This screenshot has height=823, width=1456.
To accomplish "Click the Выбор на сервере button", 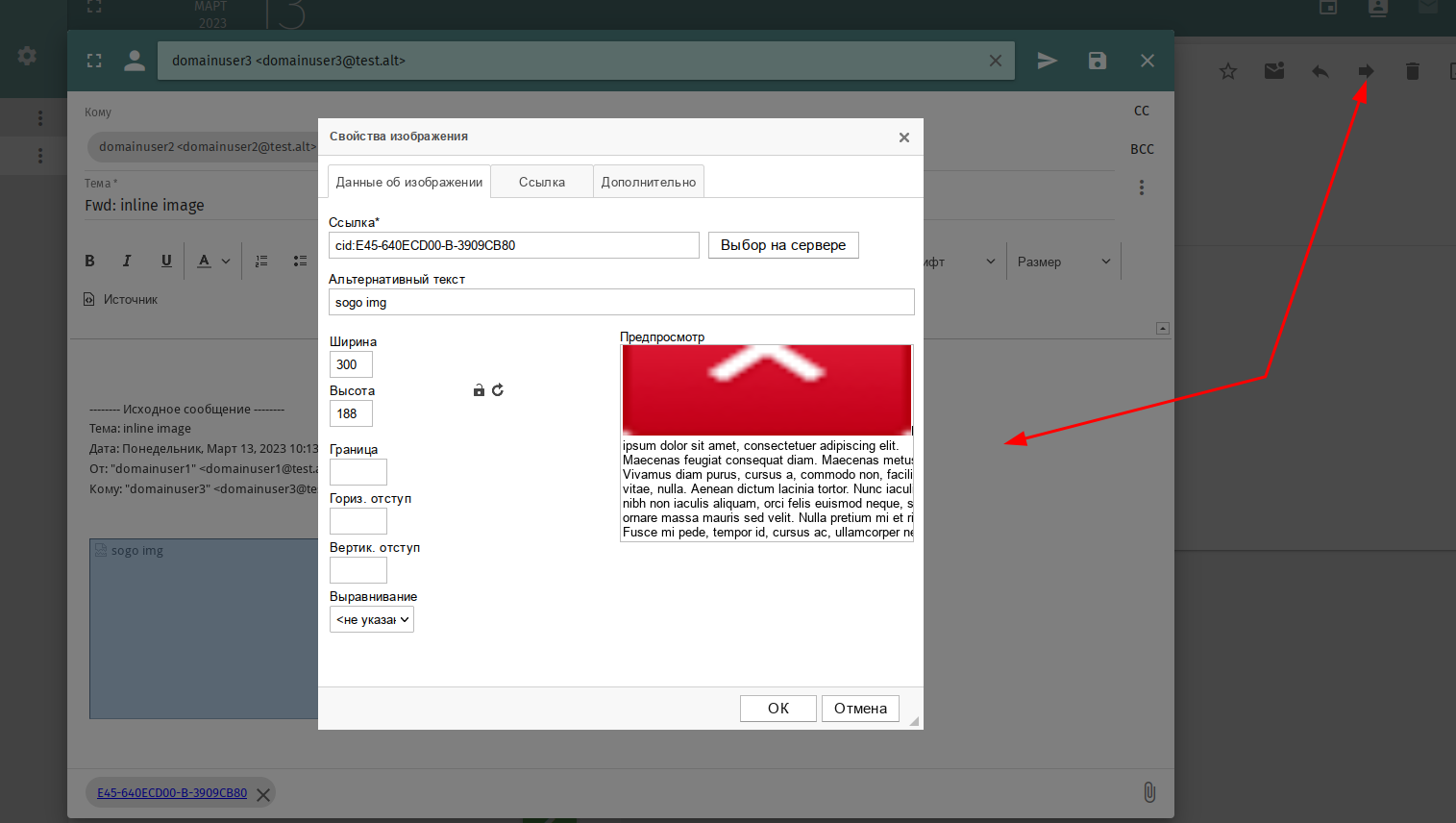I will (x=782, y=245).
